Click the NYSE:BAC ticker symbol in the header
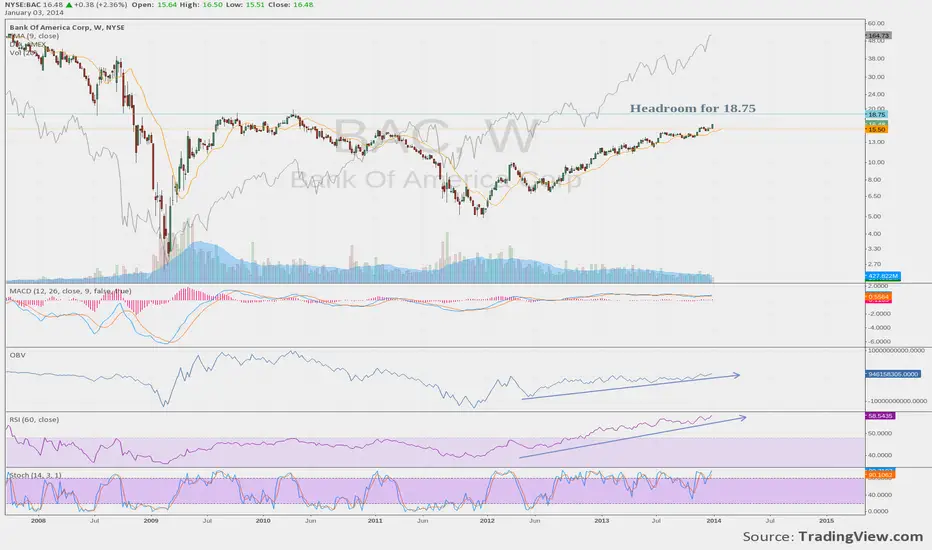 (x=23, y=5)
